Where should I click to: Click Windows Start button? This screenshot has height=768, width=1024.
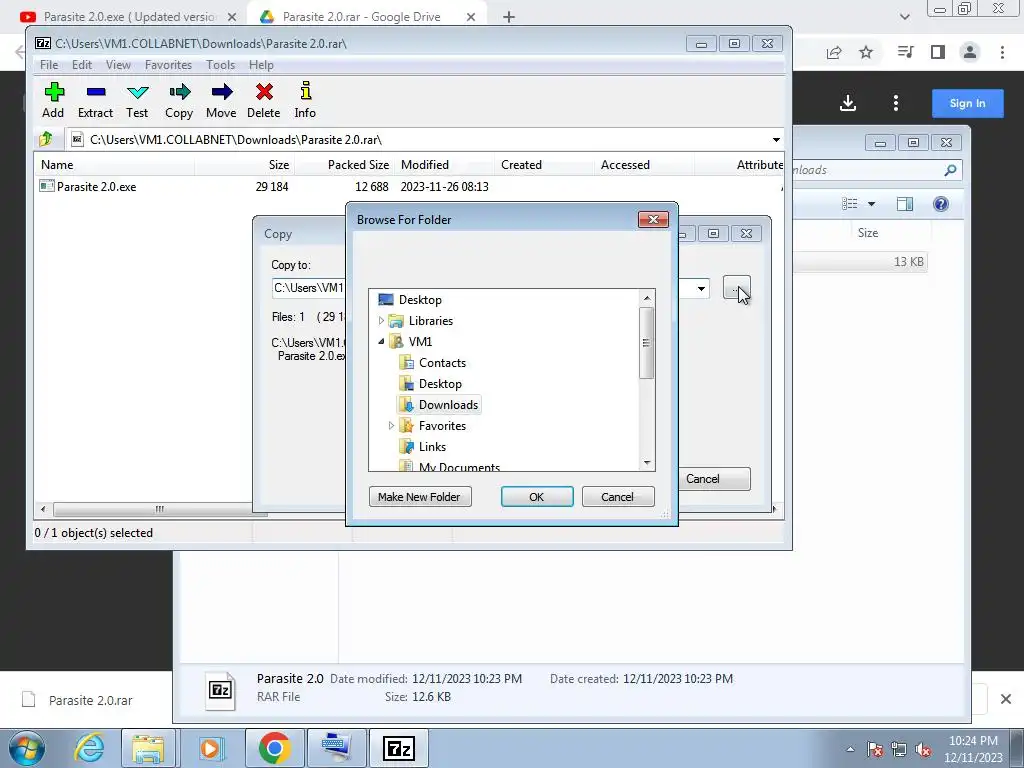[27, 748]
